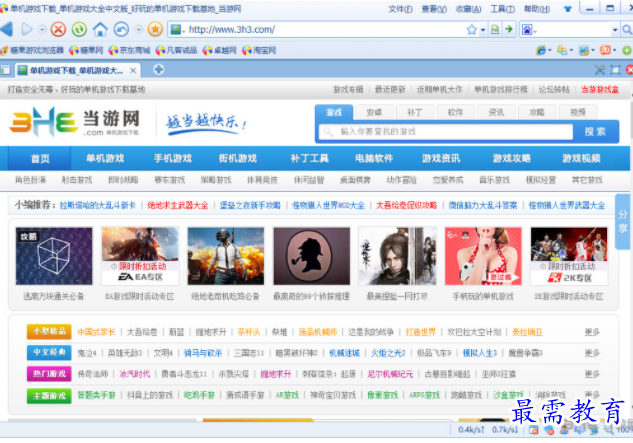The image size is (633, 443).
Task: Open the PUBG soldier thumbnail
Action: (226, 256)
